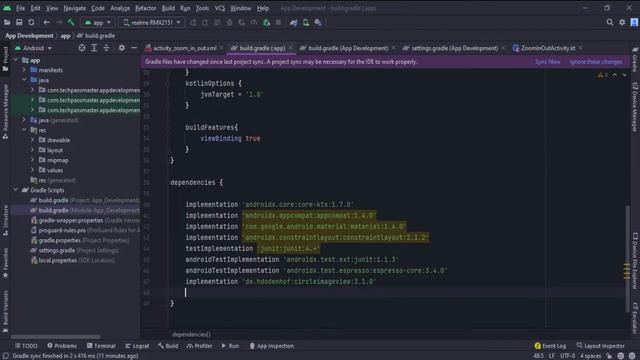Collapse all nodes icon in Project panel
This screenshot has height=360, width=640.
106,48
